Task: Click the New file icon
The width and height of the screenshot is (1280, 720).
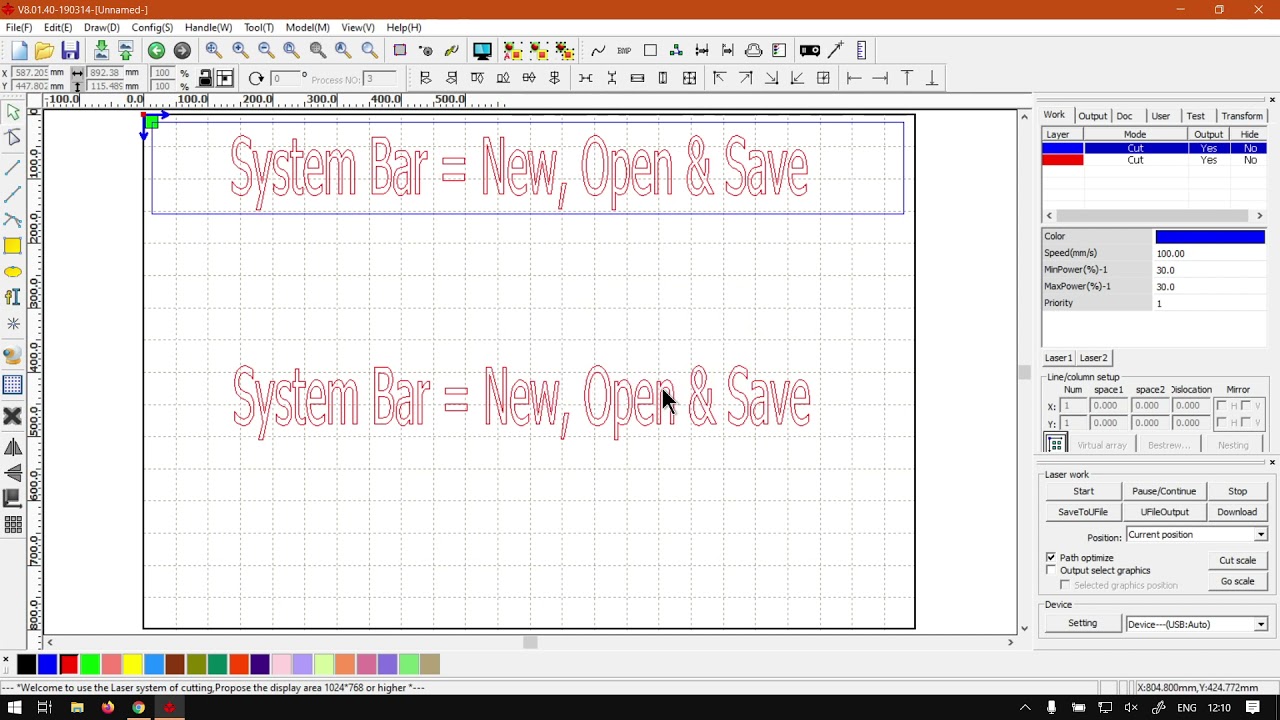Action: (x=19, y=51)
